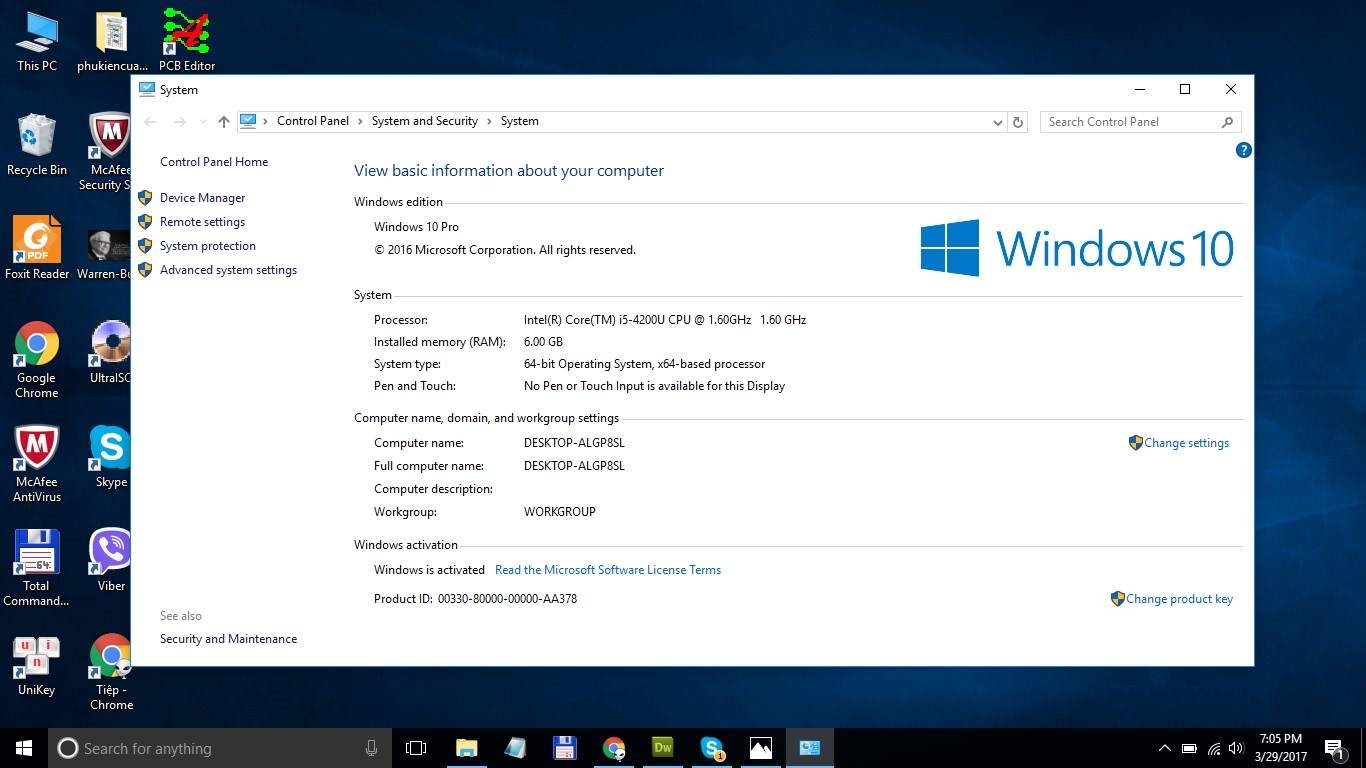
Task: Click the This PC desktop icon
Action: 37,42
